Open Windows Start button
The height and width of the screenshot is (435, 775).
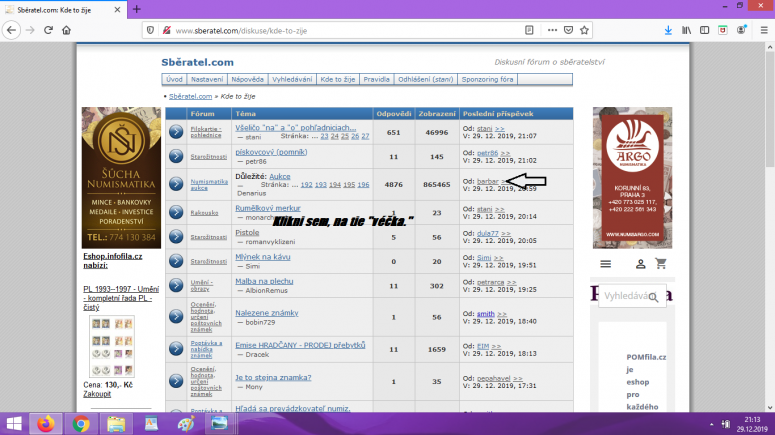click(14, 424)
